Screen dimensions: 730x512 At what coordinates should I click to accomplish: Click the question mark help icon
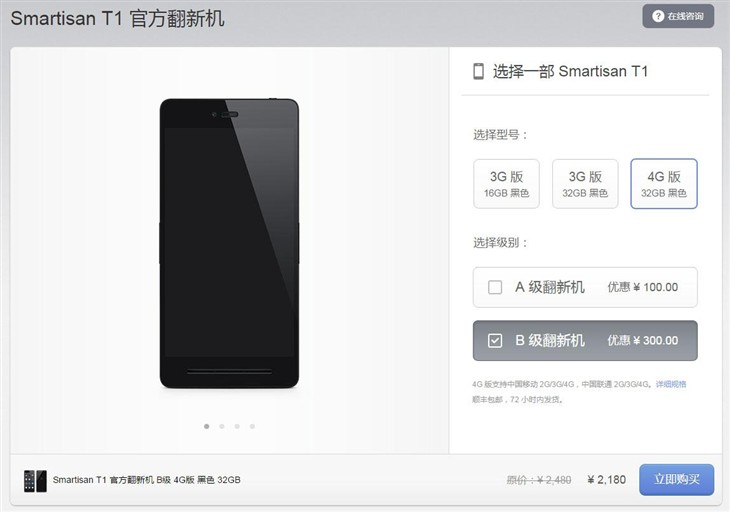[657, 16]
